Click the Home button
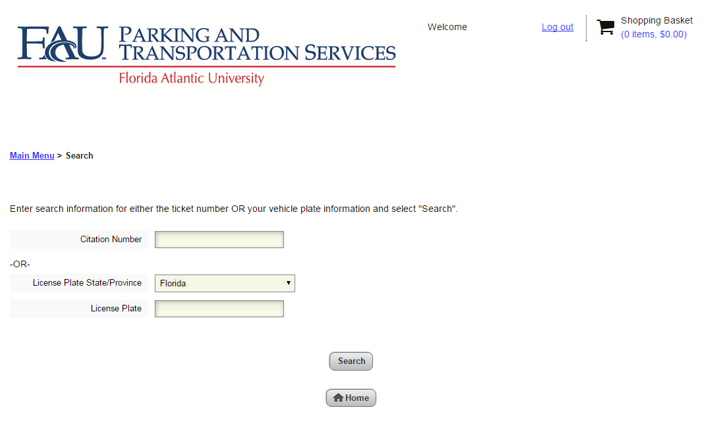The width and height of the screenshot is (726, 445). pyautogui.click(x=351, y=398)
